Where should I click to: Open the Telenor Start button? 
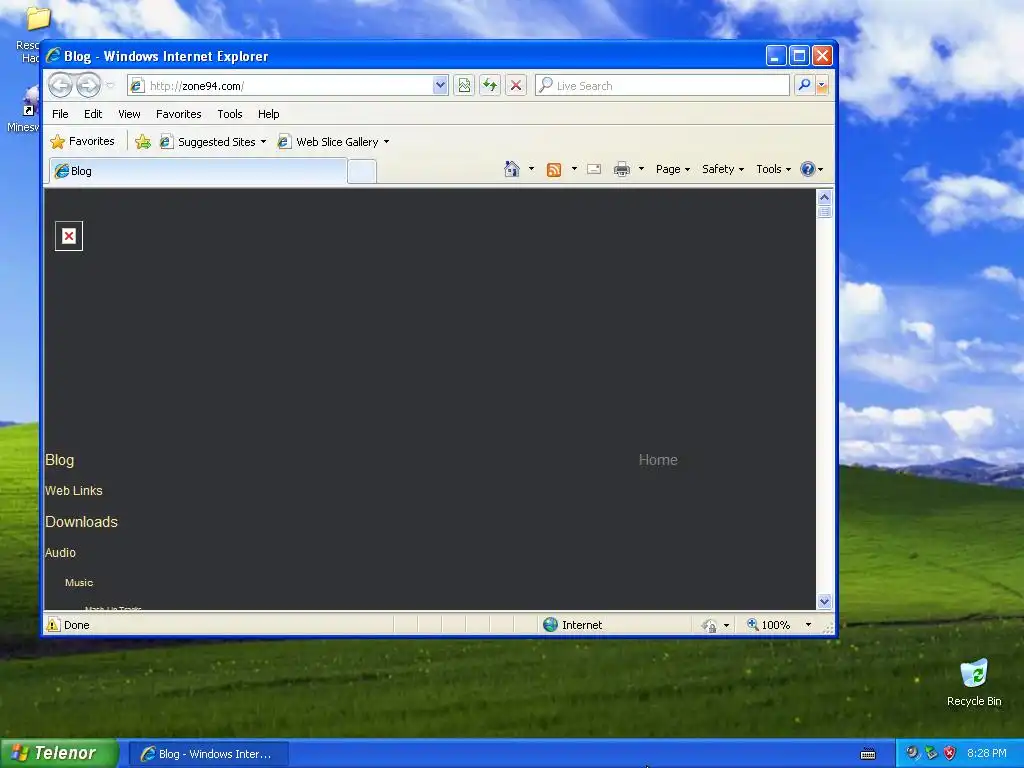pos(59,754)
